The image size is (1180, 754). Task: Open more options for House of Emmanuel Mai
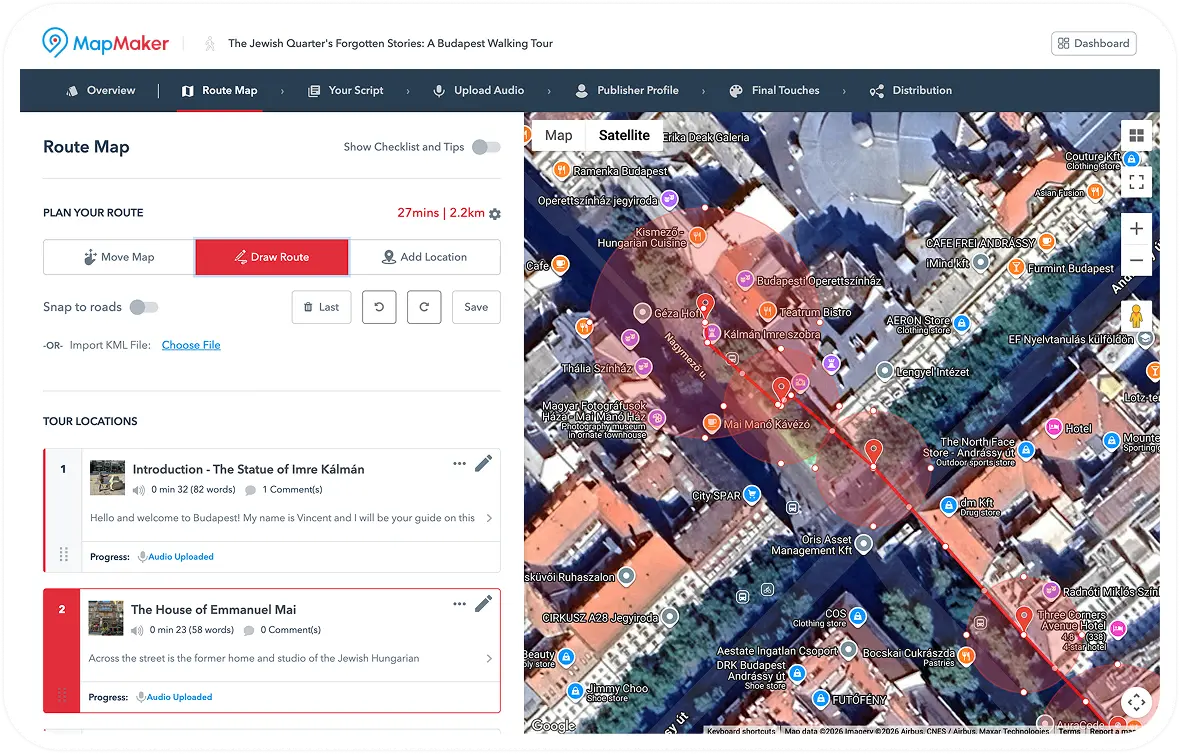(x=460, y=604)
